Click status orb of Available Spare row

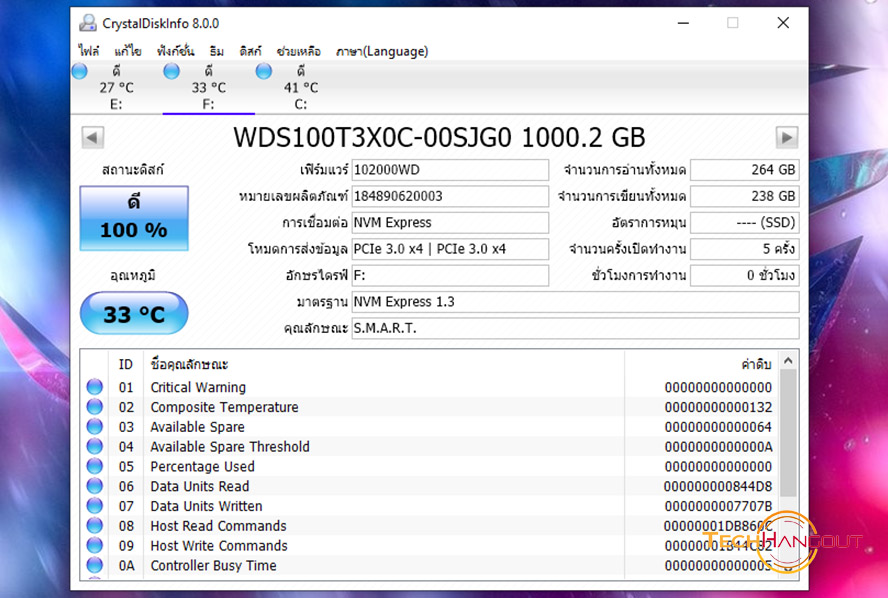pos(95,426)
